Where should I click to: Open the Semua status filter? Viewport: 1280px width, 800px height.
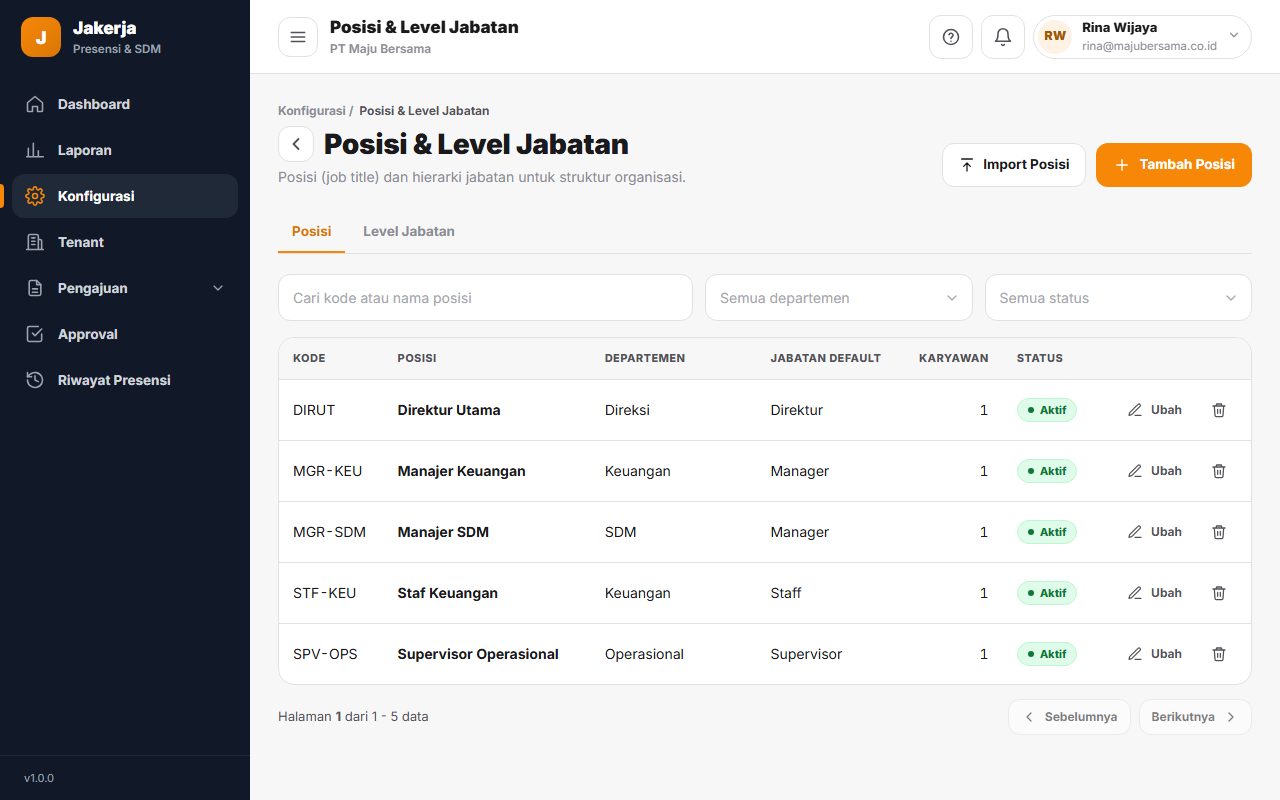1118,298
